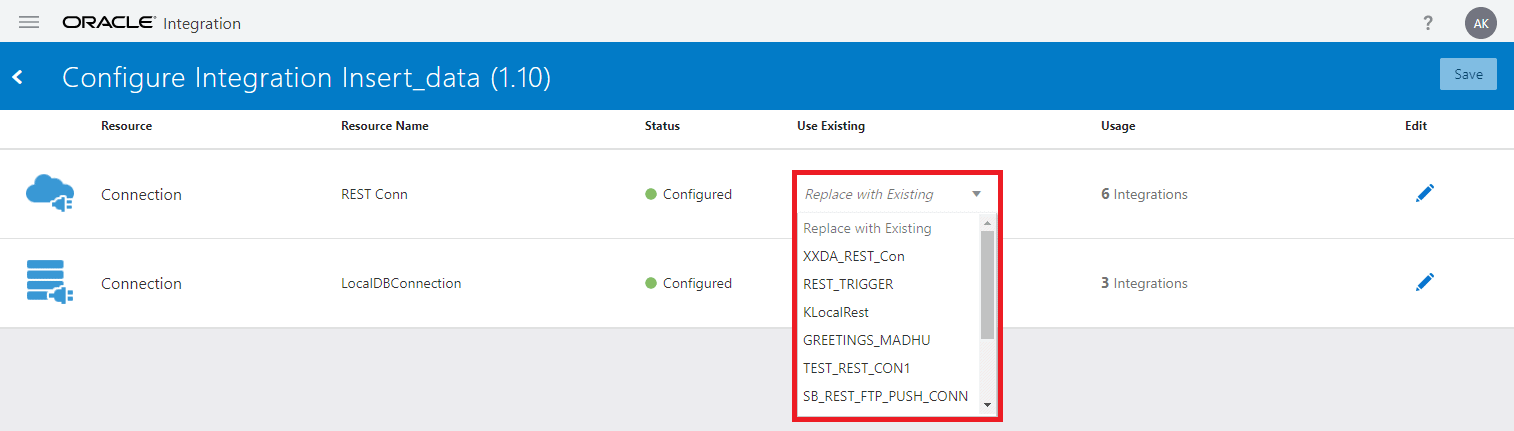
Task: Click Connection label in LocalDBConnection row
Action: click(x=141, y=283)
